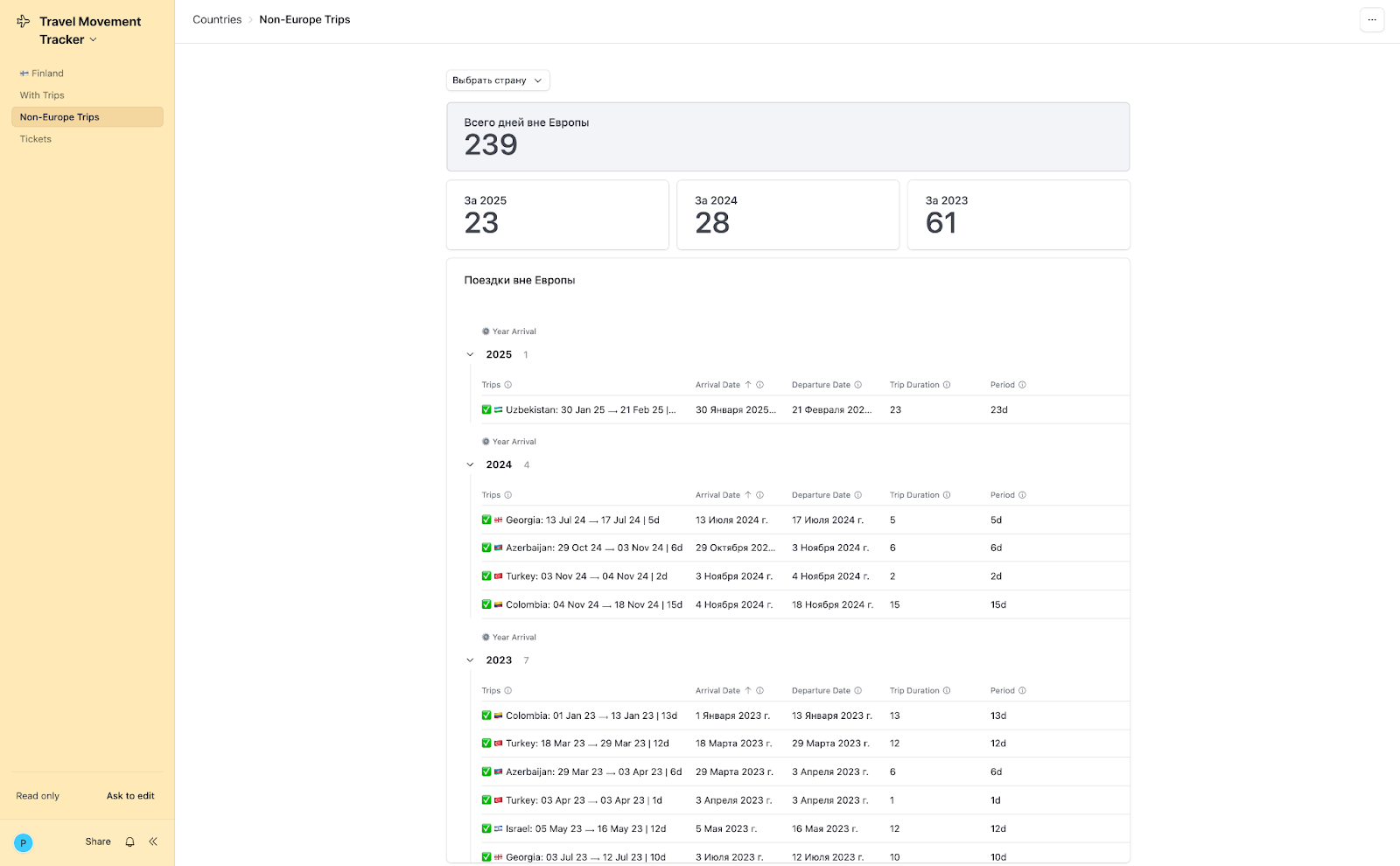Click the P user avatar
The image size is (1400, 866).
pos(24,843)
